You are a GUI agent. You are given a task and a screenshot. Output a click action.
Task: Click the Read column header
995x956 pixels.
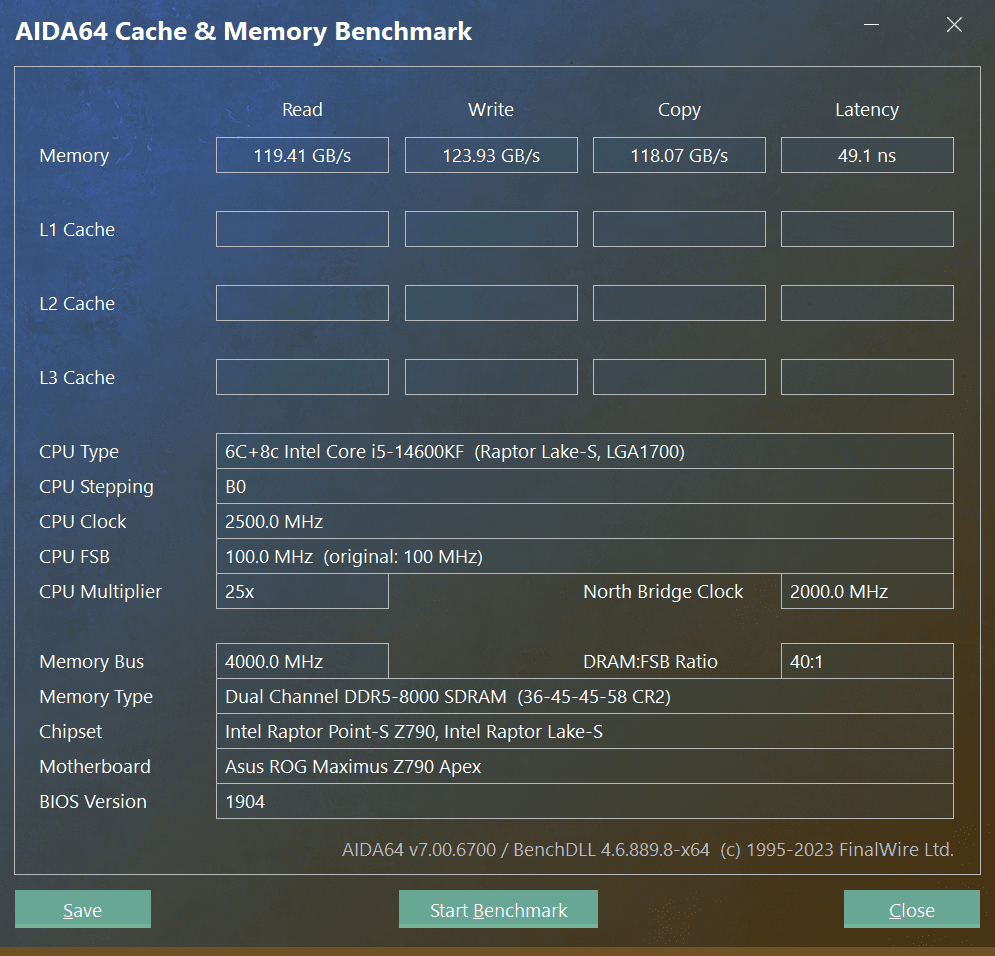pyautogui.click(x=302, y=110)
